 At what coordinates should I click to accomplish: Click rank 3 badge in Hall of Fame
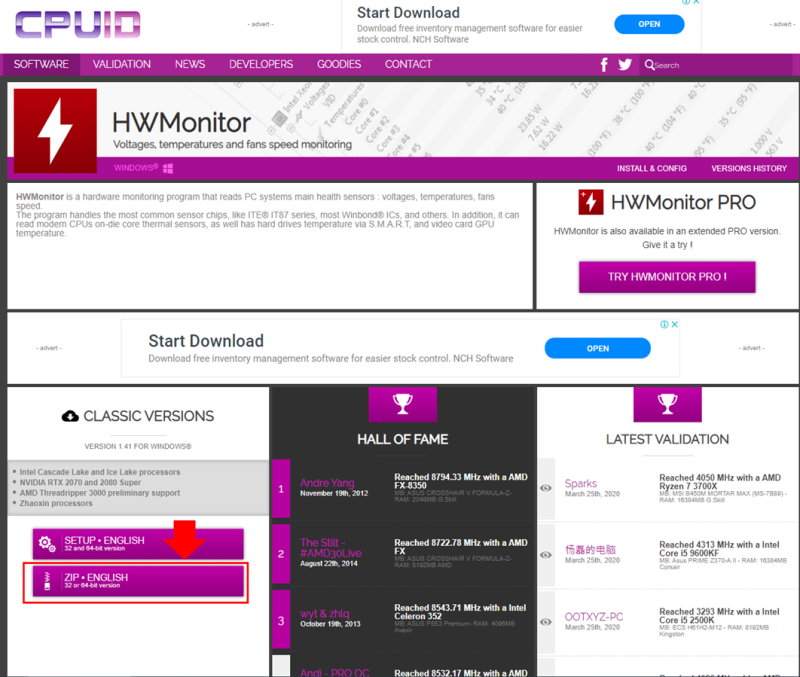[281, 620]
